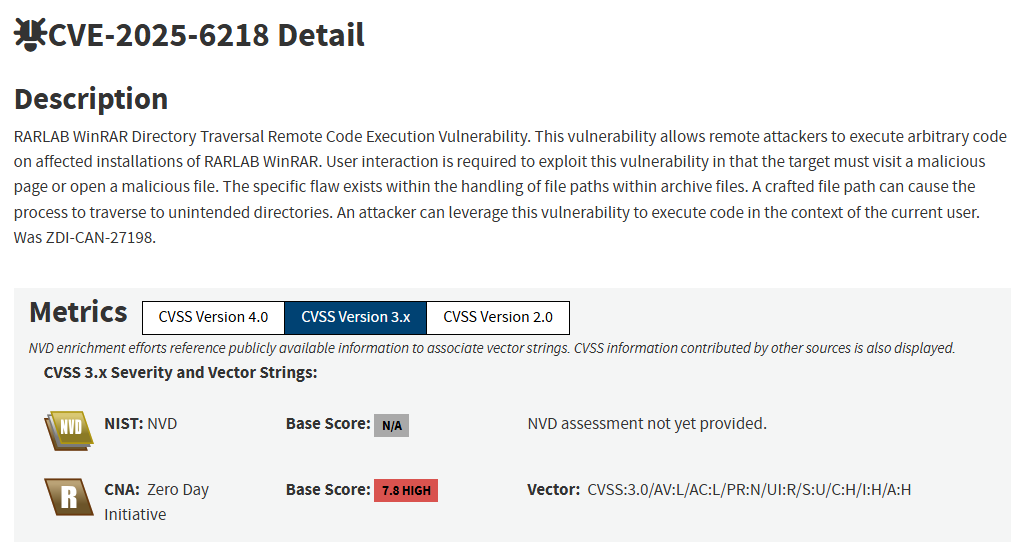Click the red 7.8 HIGH score badge
The height and width of the screenshot is (552, 1021).
tap(406, 491)
